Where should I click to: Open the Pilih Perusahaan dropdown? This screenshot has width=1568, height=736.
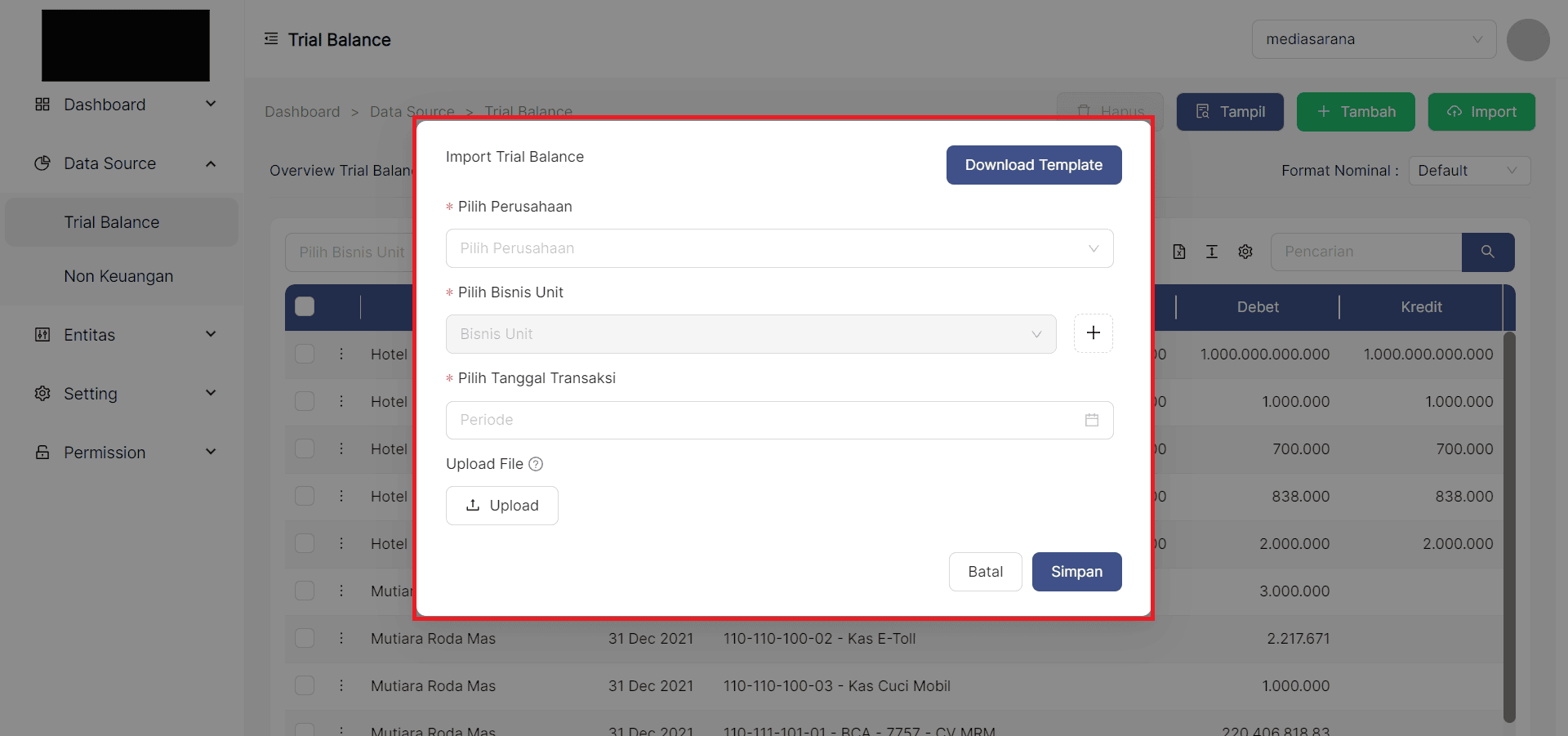click(779, 248)
